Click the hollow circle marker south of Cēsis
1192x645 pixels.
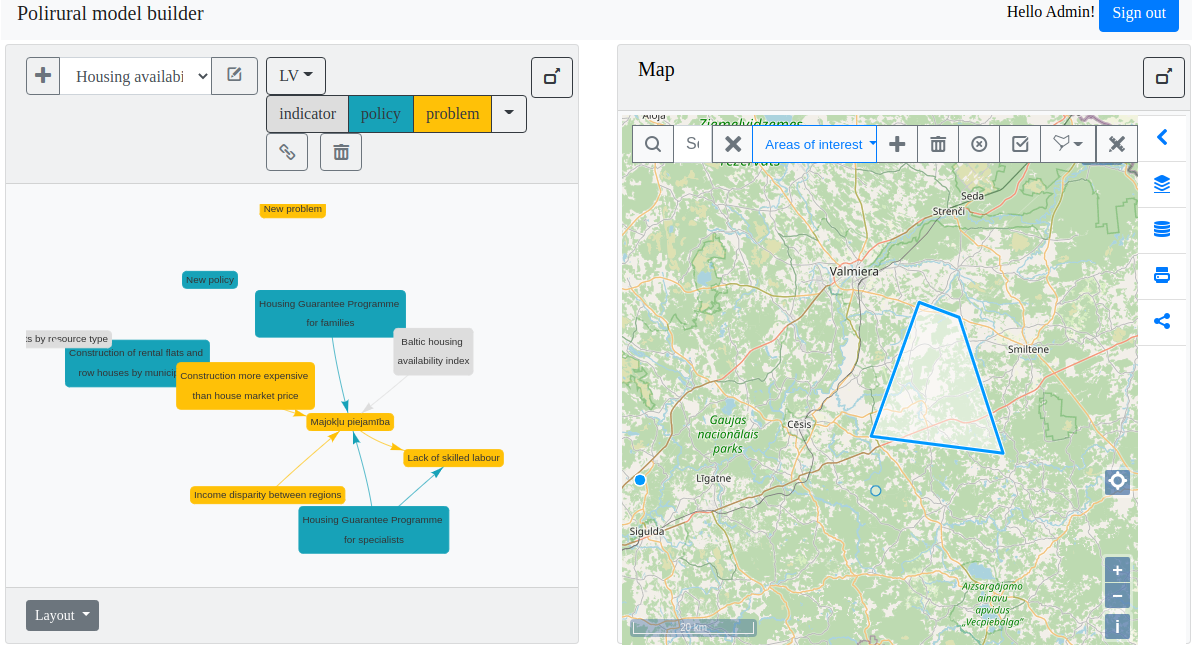point(876,491)
